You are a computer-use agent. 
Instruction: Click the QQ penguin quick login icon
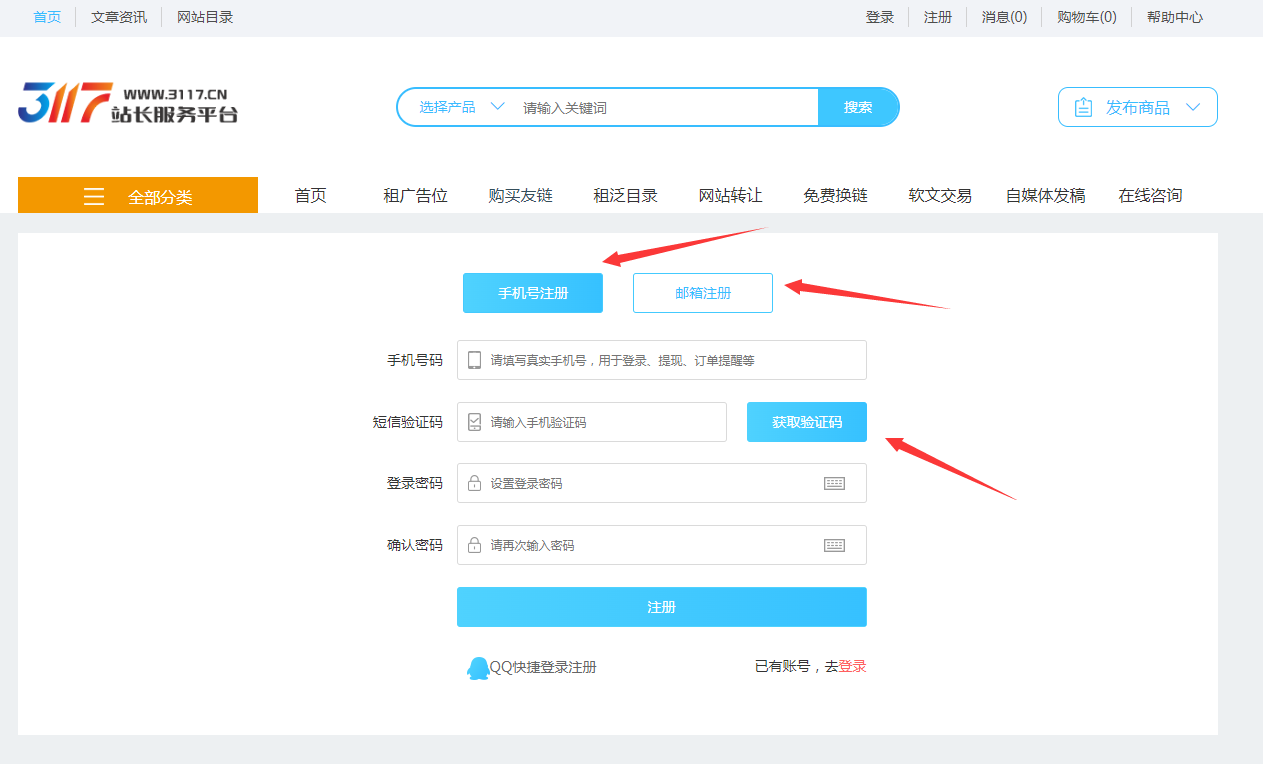[478, 668]
